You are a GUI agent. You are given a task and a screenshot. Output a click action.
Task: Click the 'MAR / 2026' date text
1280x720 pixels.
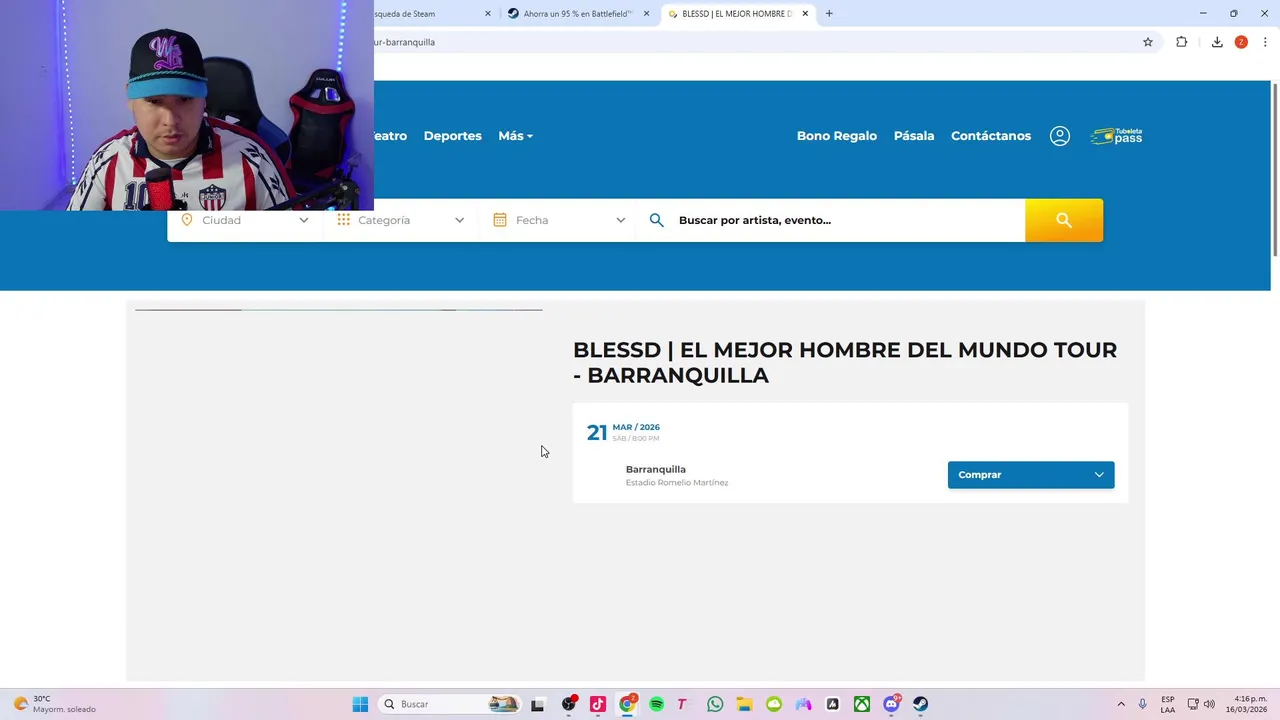tap(636, 427)
